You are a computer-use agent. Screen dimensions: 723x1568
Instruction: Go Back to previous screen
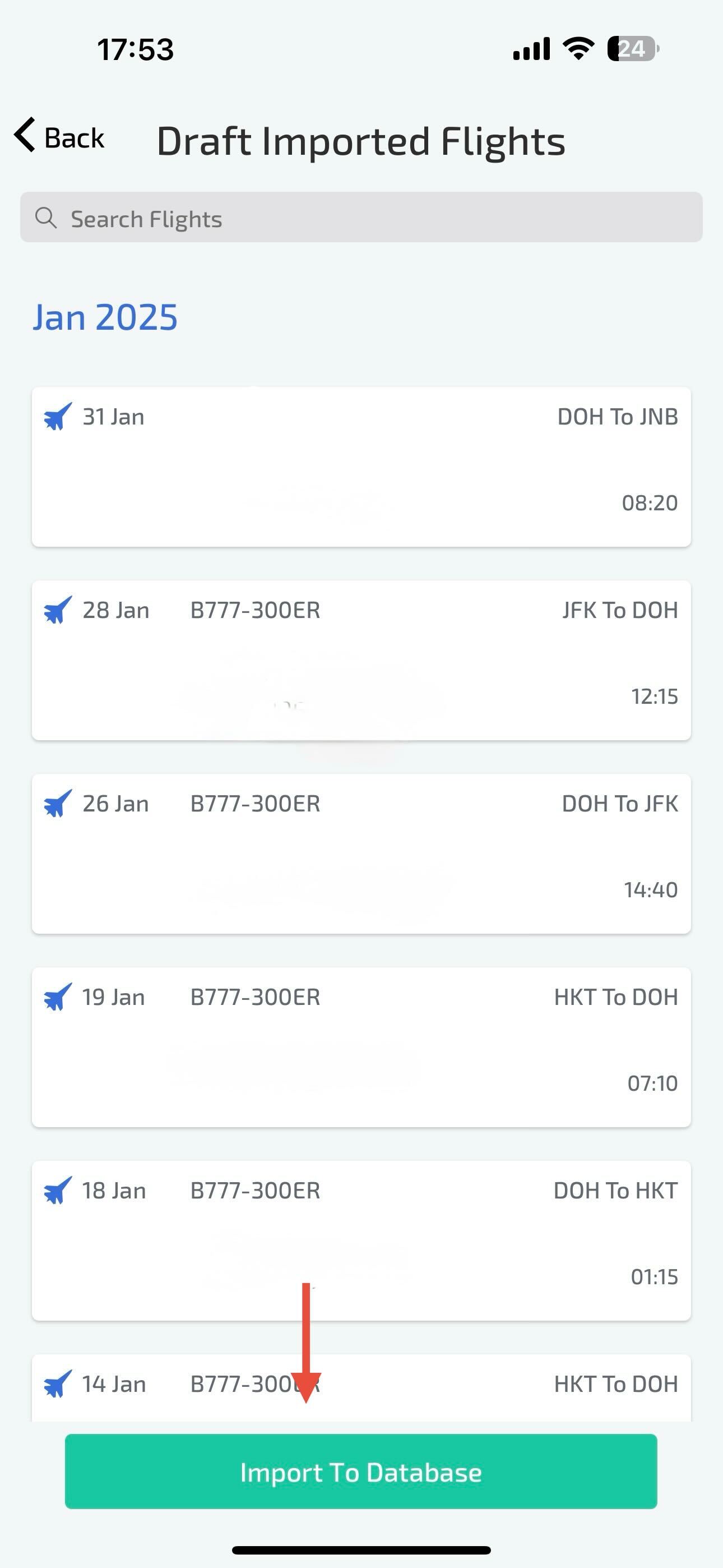59,137
